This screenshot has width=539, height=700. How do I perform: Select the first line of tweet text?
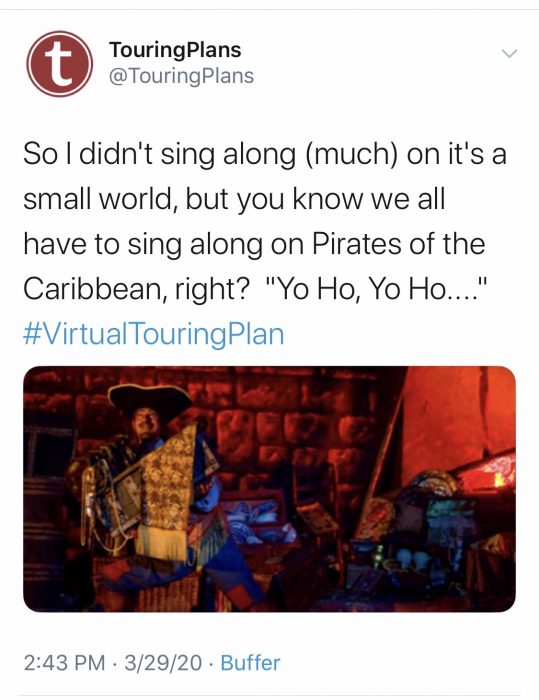pos(265,154)
